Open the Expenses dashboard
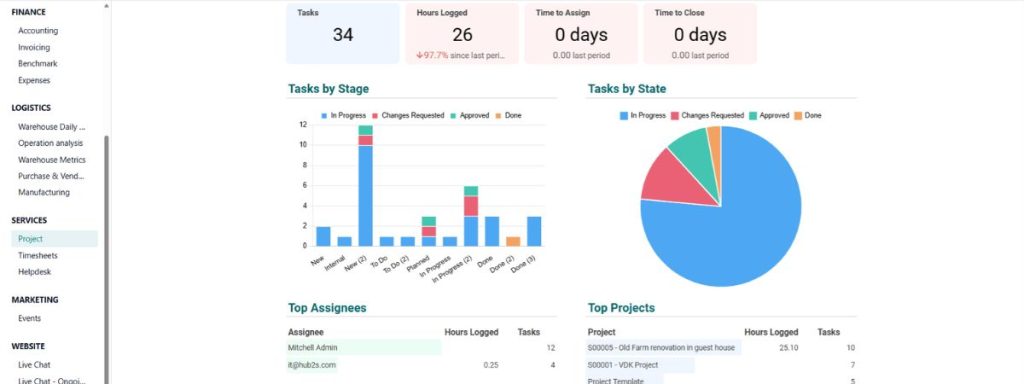The height and width of the screenshot is (384, 1024). (x=34, y=80)
